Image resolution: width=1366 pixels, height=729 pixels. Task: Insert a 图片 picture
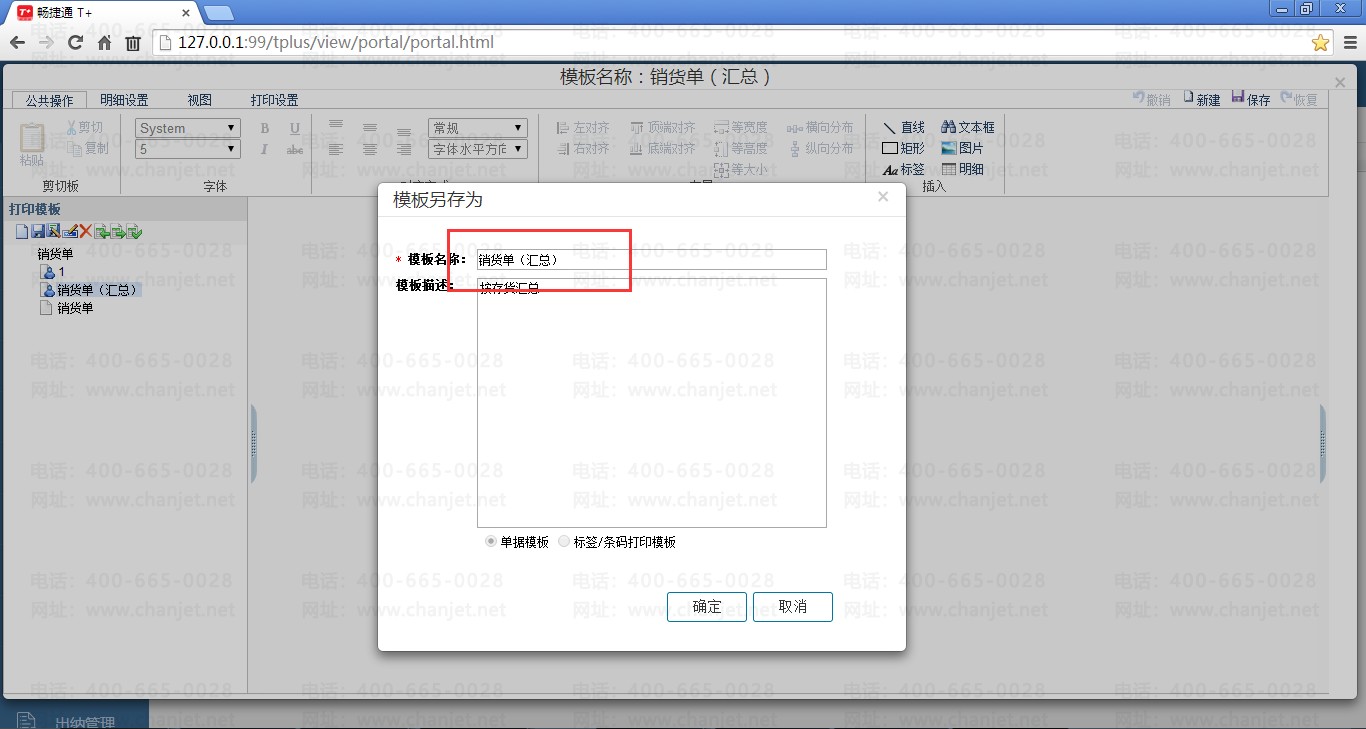point(963,148)
